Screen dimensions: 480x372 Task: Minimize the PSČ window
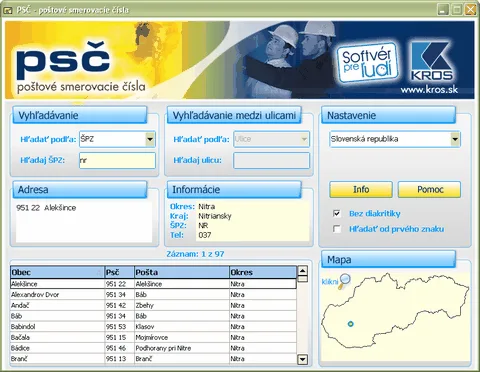pyautogui.click(x=443, y=10)
